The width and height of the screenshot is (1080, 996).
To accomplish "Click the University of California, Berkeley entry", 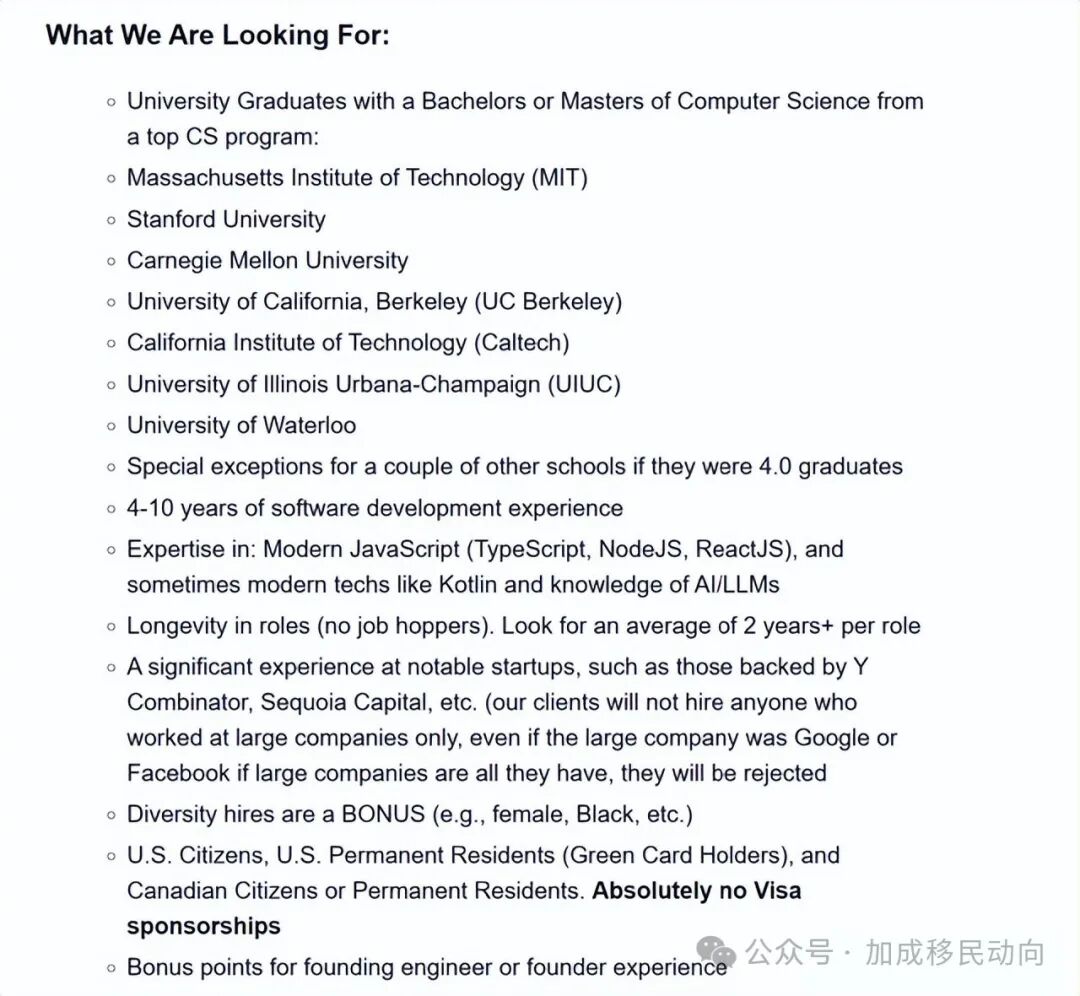I will coord(374,302).
